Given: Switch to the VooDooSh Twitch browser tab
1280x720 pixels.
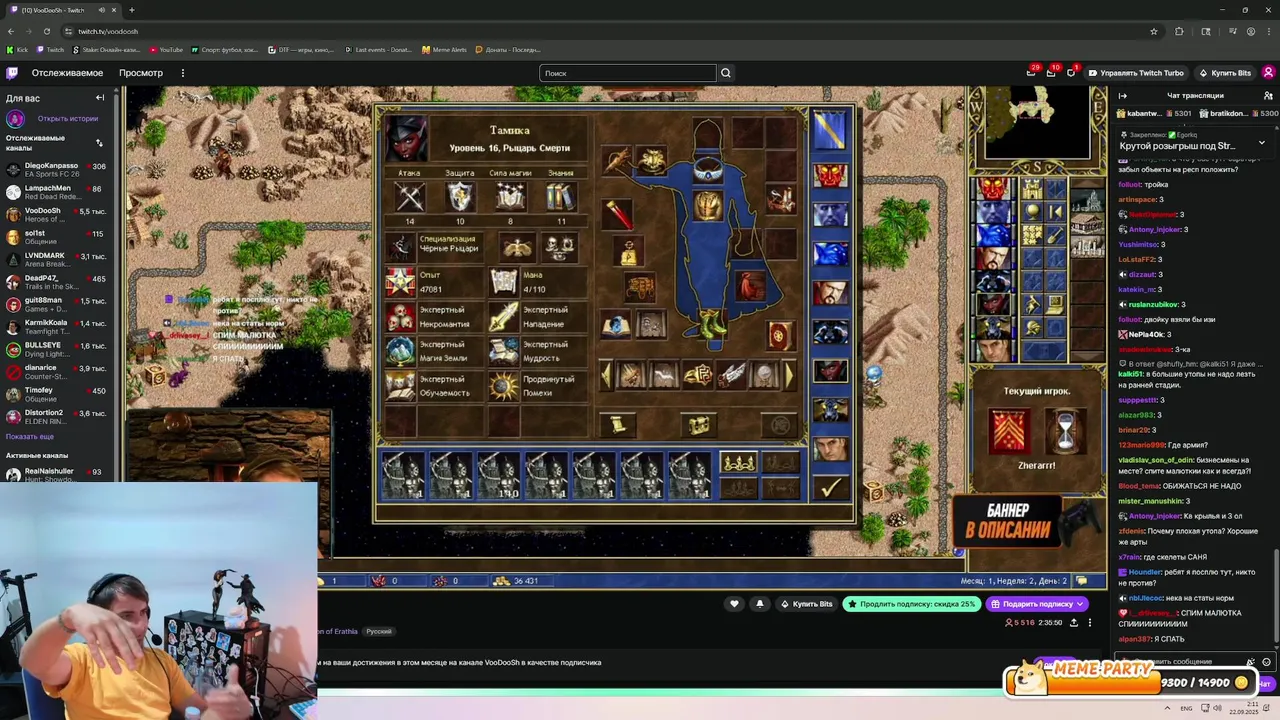Looking at the screenshot, I should pyautogui.click(x=62, y=10).
